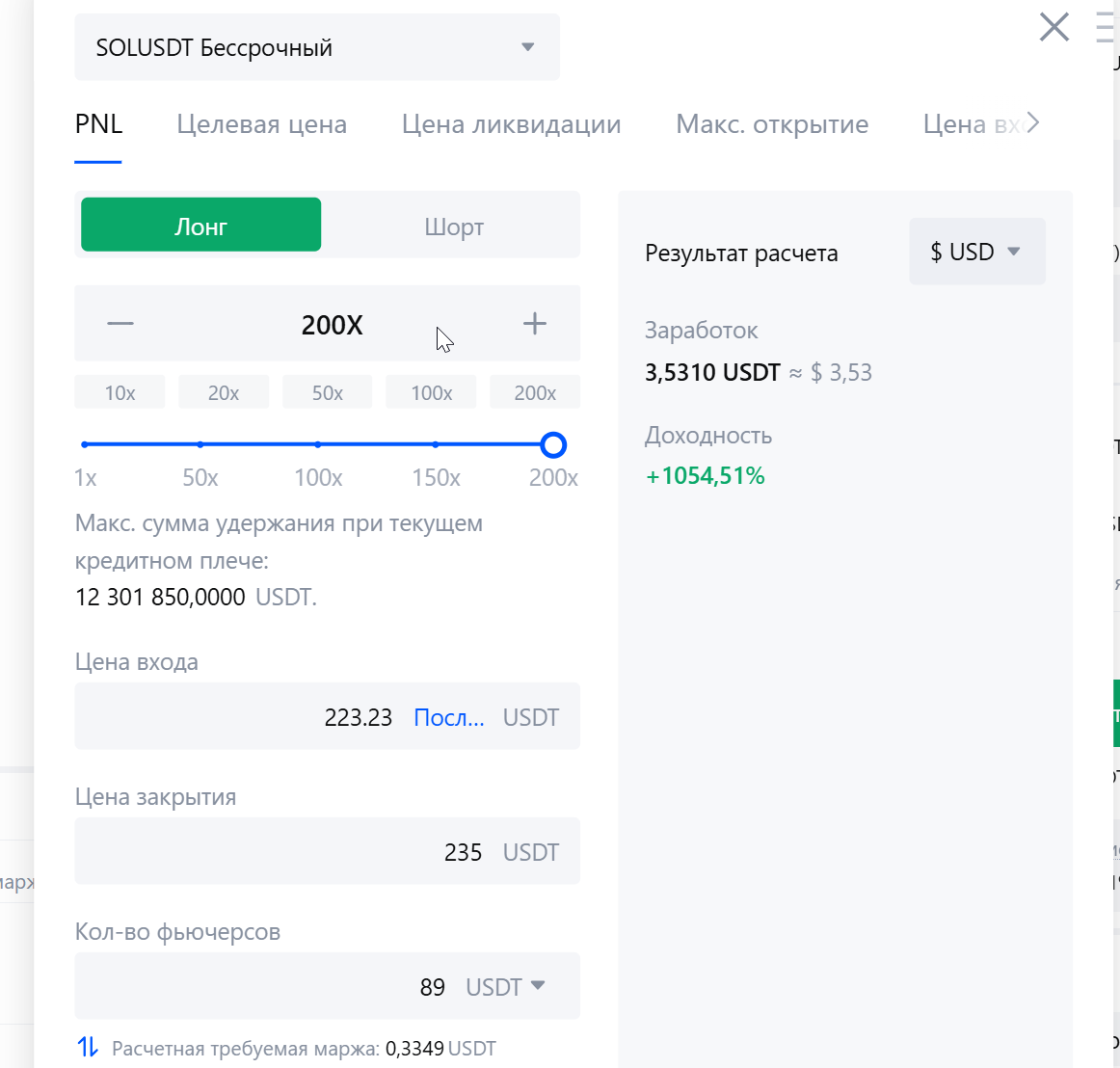Screen dimensions: 1120x1068
Task: Click the plus icon to increase leverage
Action: click(534, 324)
